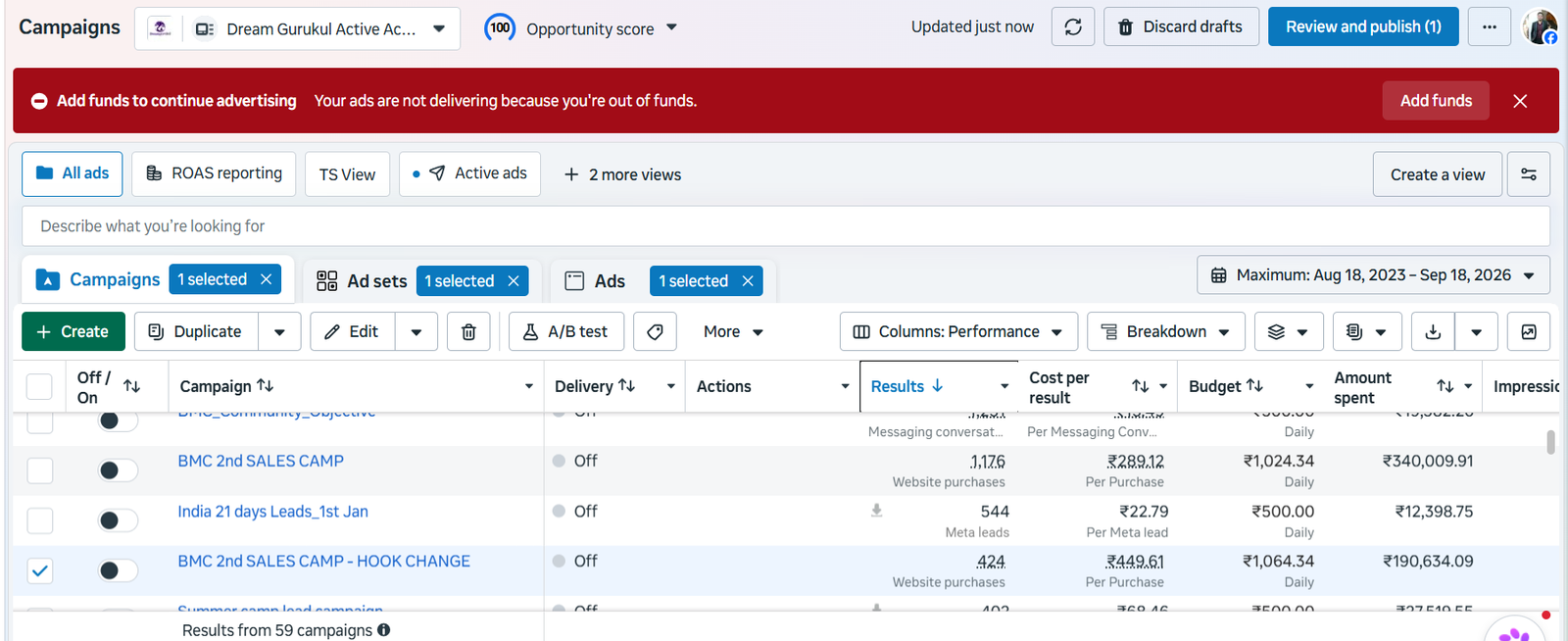Click the Review and publish (1) button
Screen dimensions: 1568x641
coord(1363,26)
